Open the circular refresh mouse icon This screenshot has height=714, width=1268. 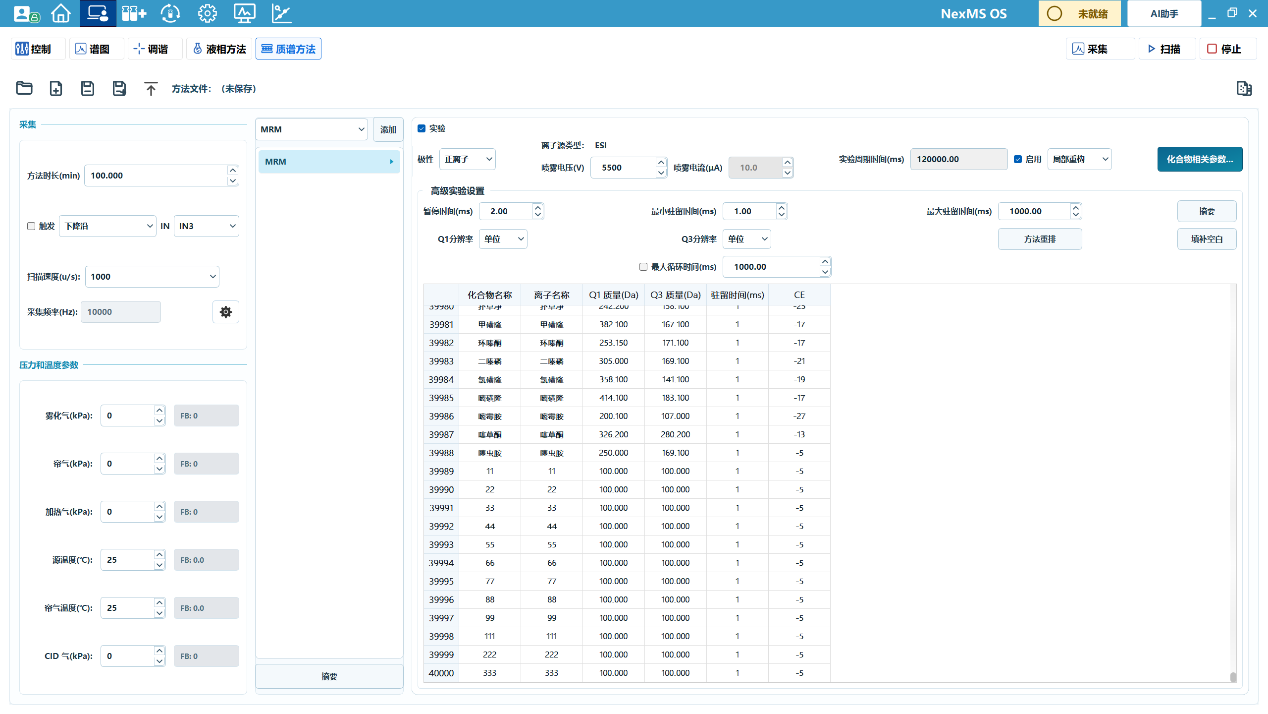click(x=171, y=14)
